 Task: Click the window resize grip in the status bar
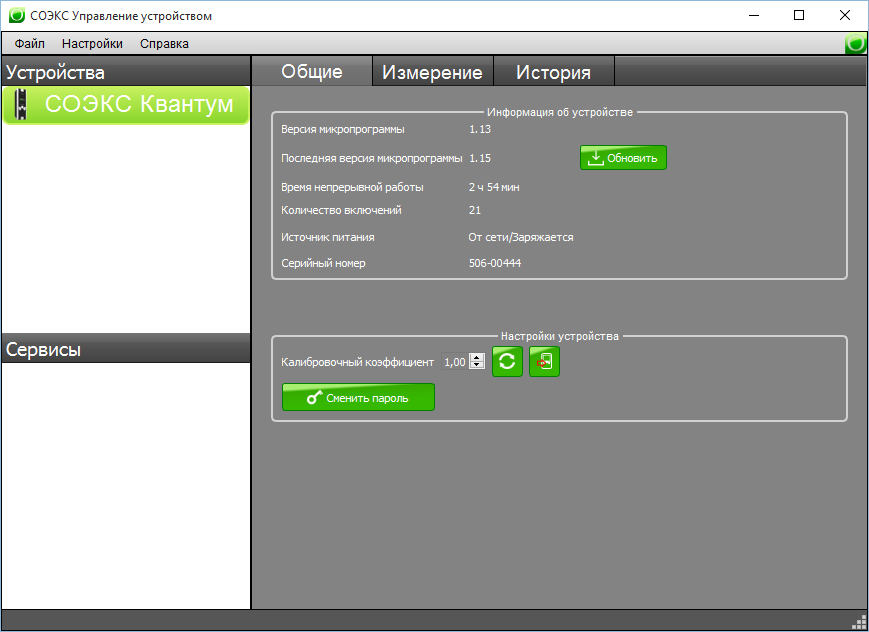coord(860,623)
